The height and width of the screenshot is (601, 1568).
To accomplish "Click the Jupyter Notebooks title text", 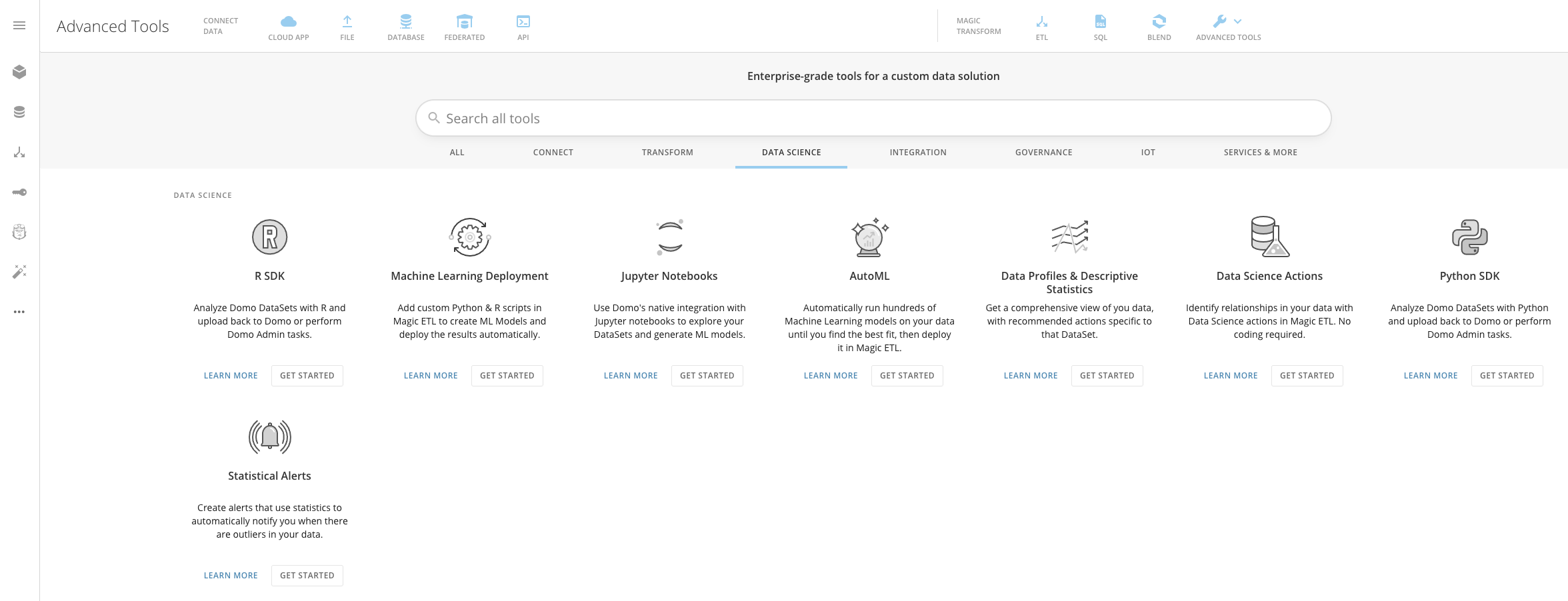I will [x=669, y=276].
